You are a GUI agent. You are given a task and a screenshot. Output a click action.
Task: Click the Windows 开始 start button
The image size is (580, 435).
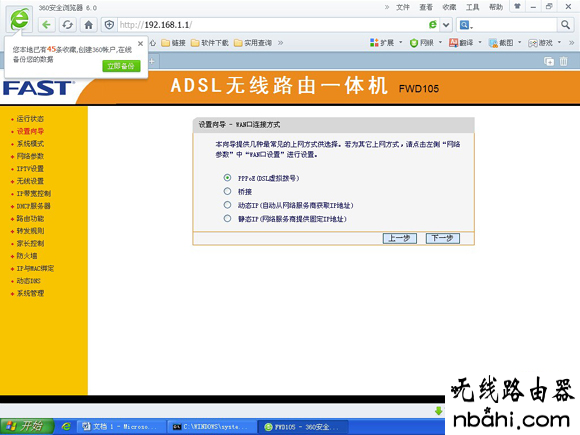(x=27, y=426)
